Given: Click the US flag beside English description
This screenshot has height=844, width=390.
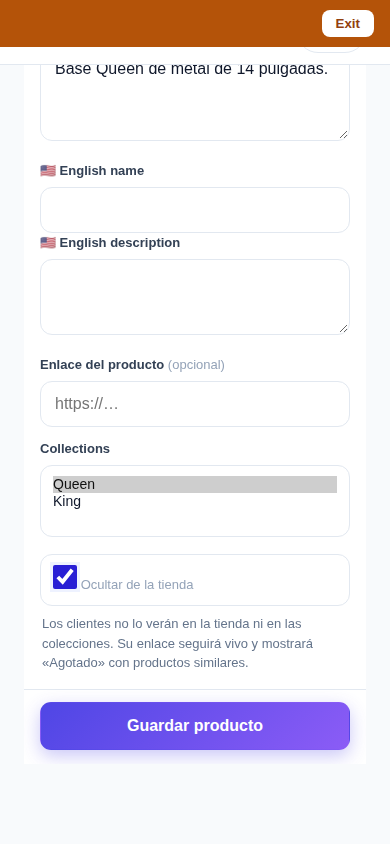Looking at the screenshot, I should tap(48, 243).
